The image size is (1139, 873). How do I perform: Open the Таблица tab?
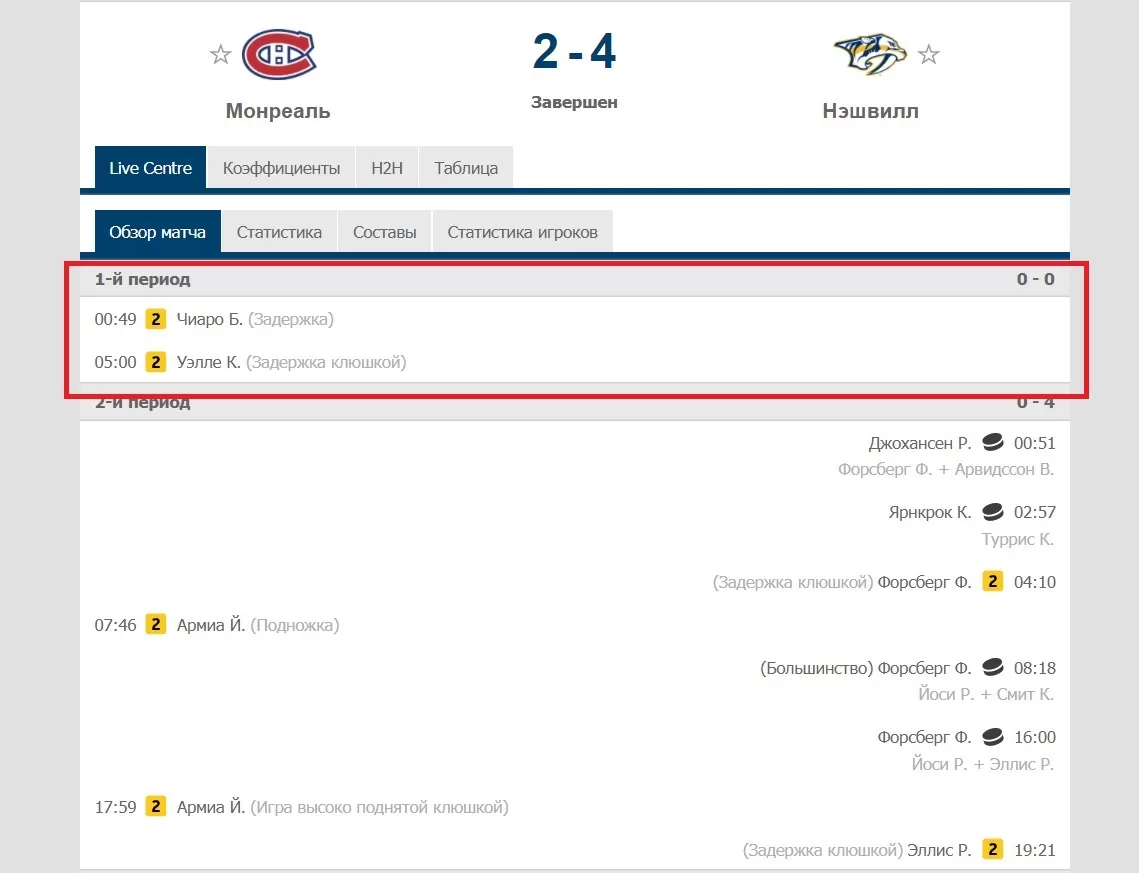tap(466, 168)
